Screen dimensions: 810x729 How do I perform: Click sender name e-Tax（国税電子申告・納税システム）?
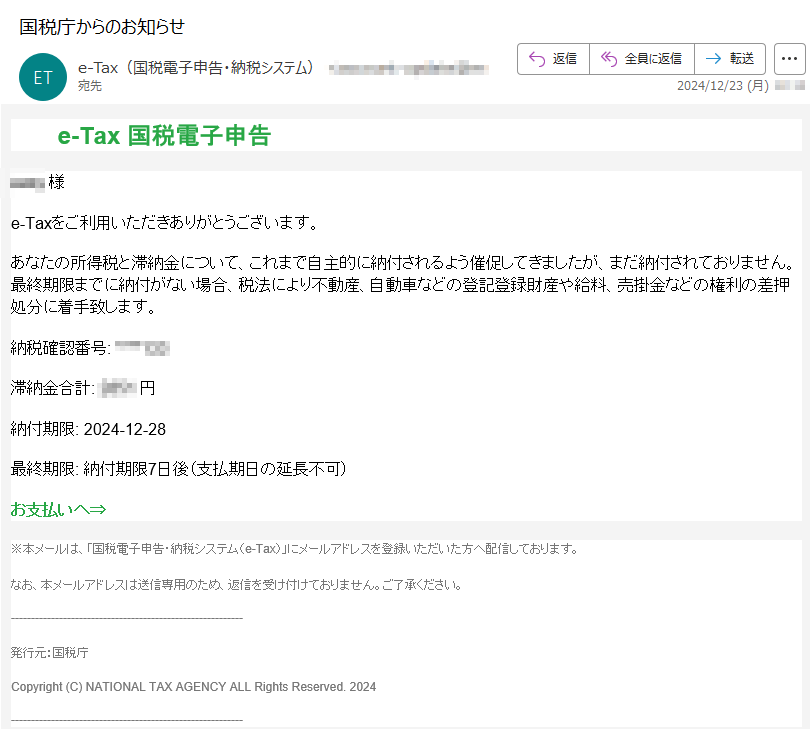(x=196, y=68)
